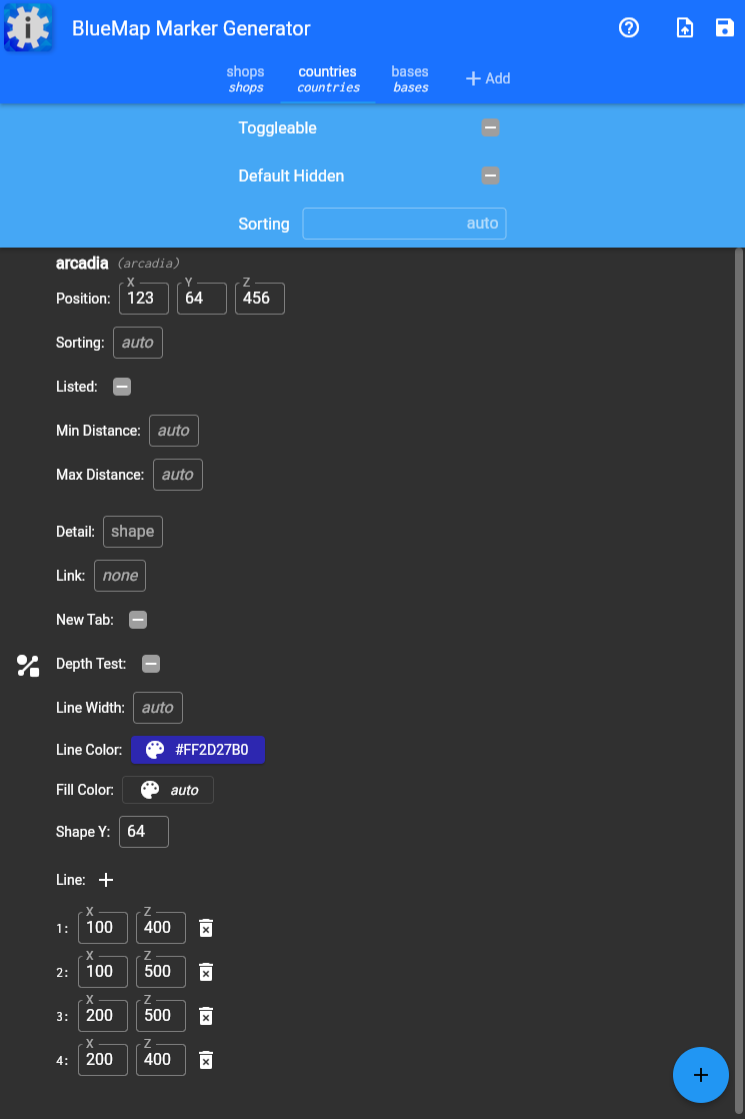Click the shape marker type icon
Image resolution: width=745 pixels, height=1119 pixels.
28,666
